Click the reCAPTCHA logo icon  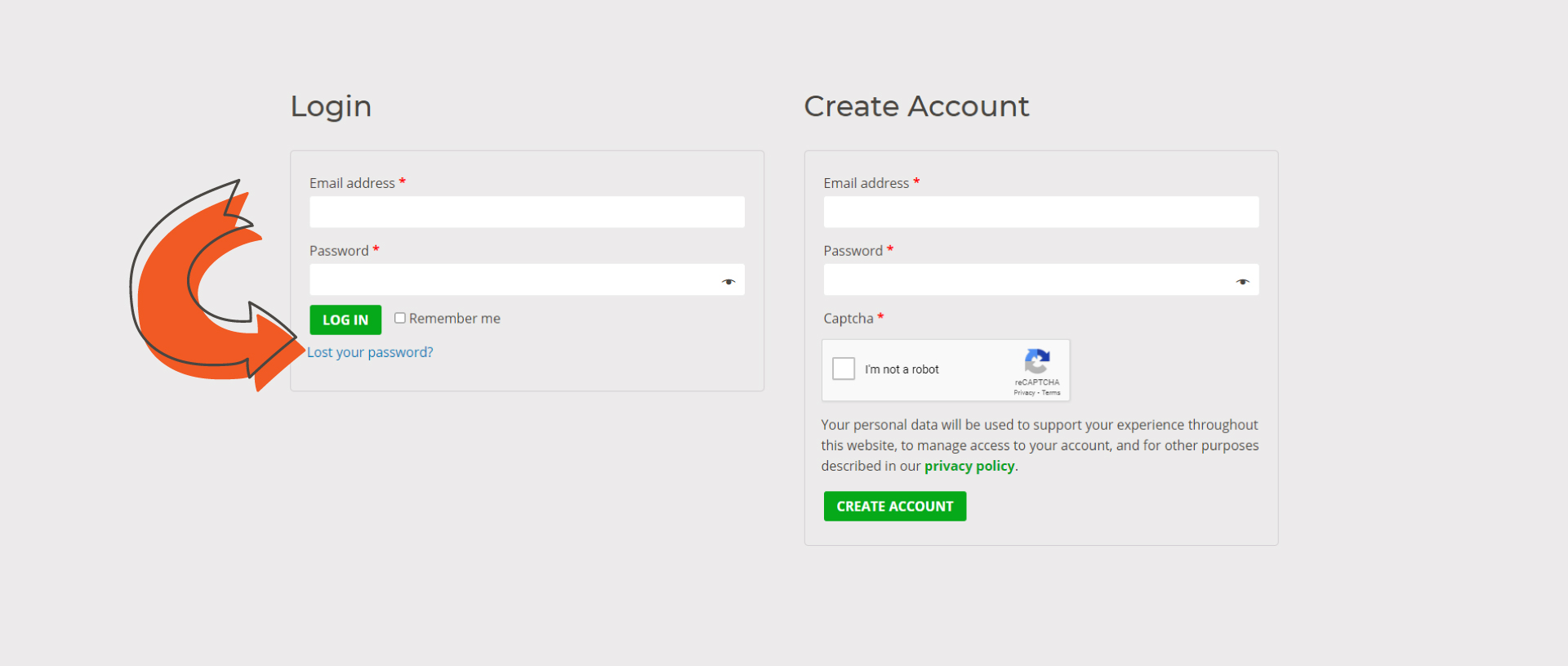[1036, 361]
